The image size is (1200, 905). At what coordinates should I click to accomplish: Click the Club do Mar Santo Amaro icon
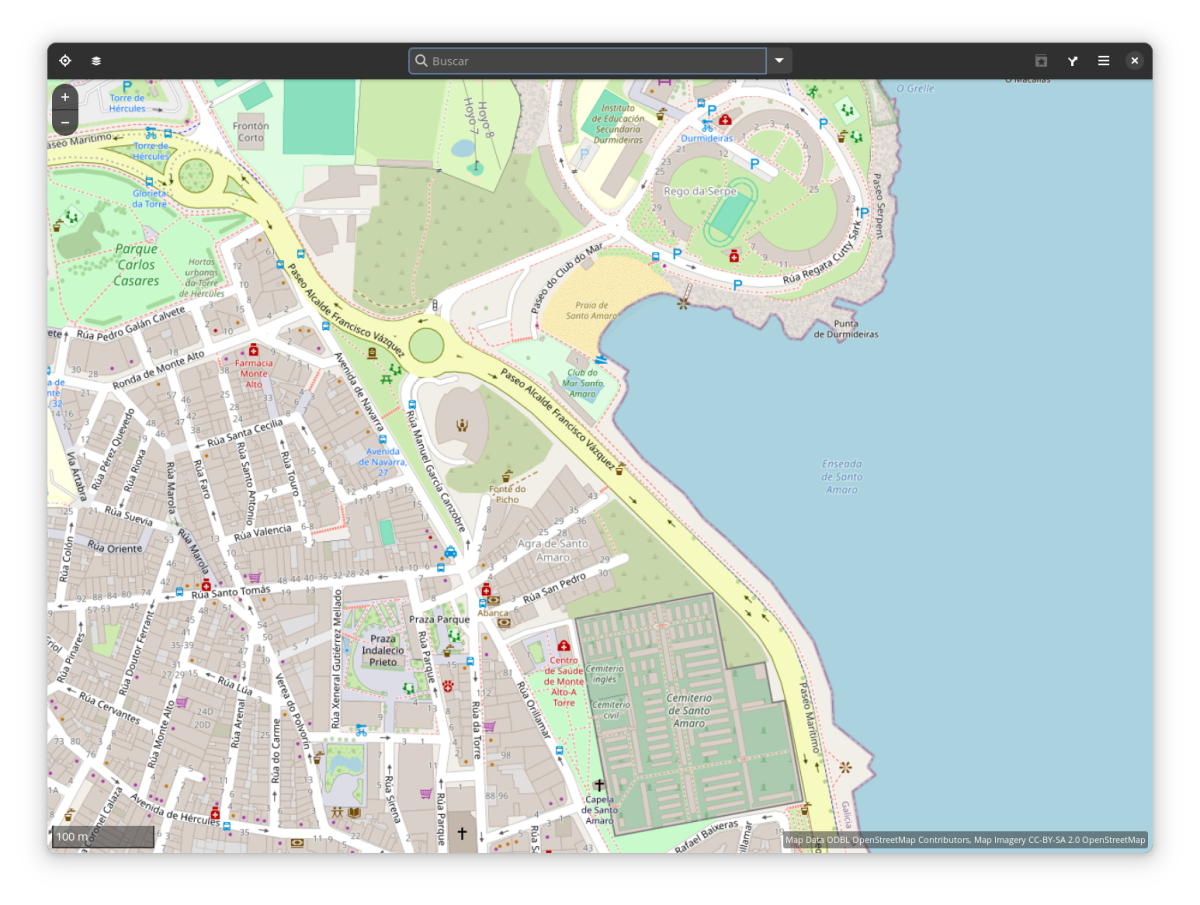click(x=600, y=359)
